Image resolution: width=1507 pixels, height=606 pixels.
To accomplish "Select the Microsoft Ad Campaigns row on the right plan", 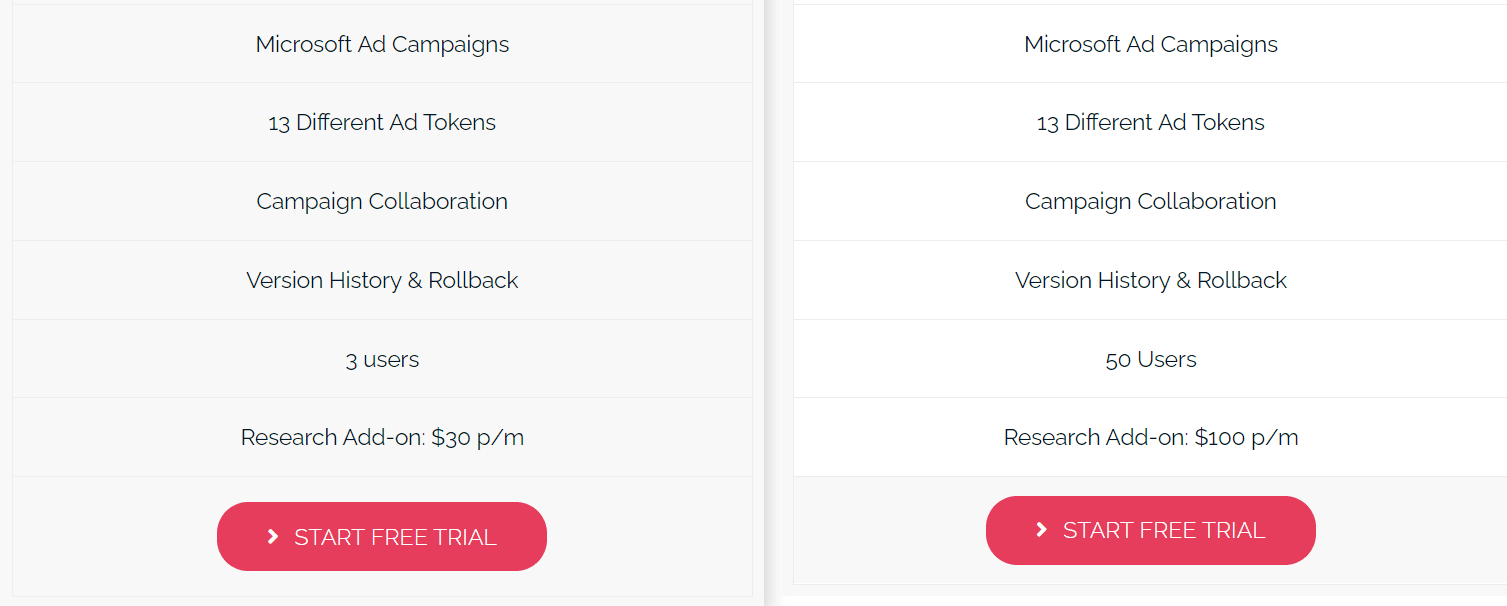I will [x=1150, y=44].
